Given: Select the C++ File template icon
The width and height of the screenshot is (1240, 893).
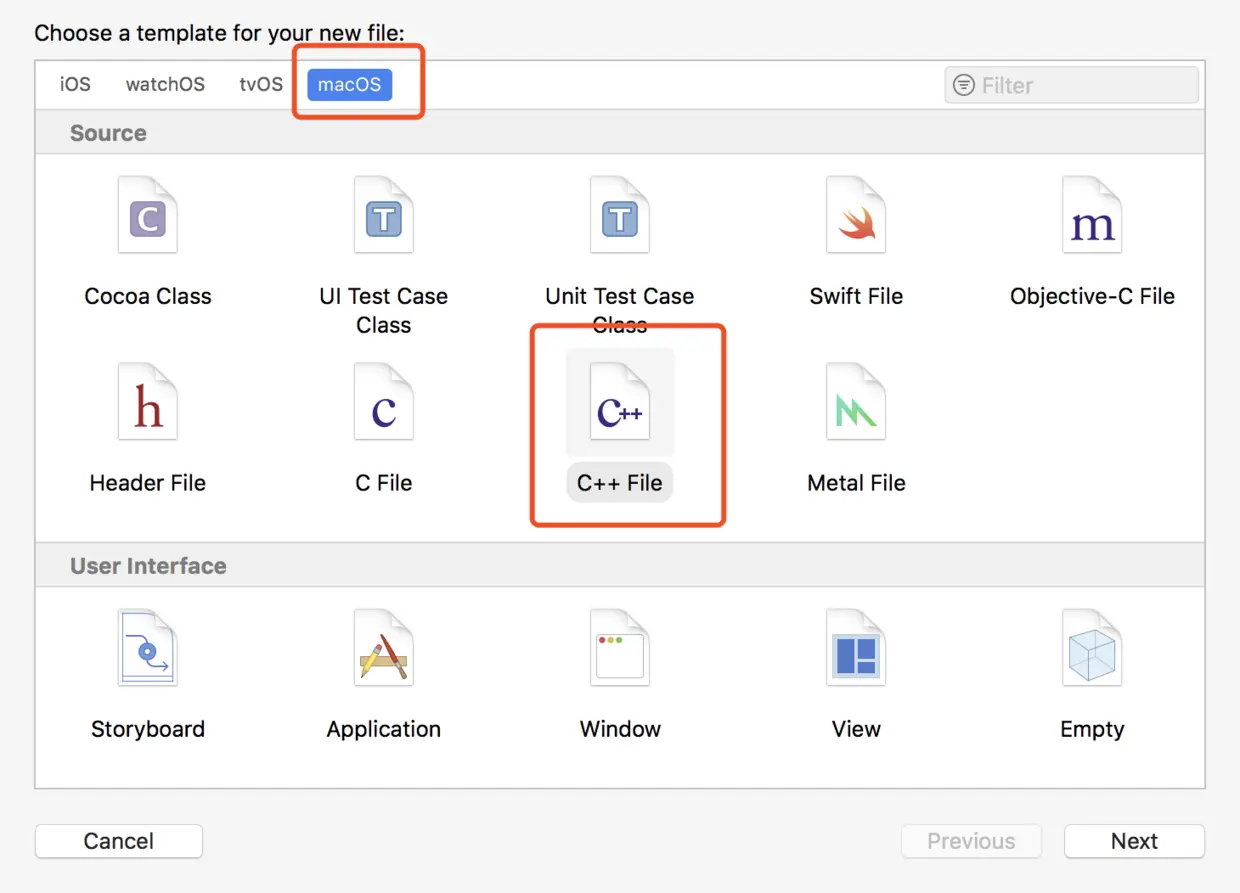Looking at the screenshot, I should pos(620,402).
